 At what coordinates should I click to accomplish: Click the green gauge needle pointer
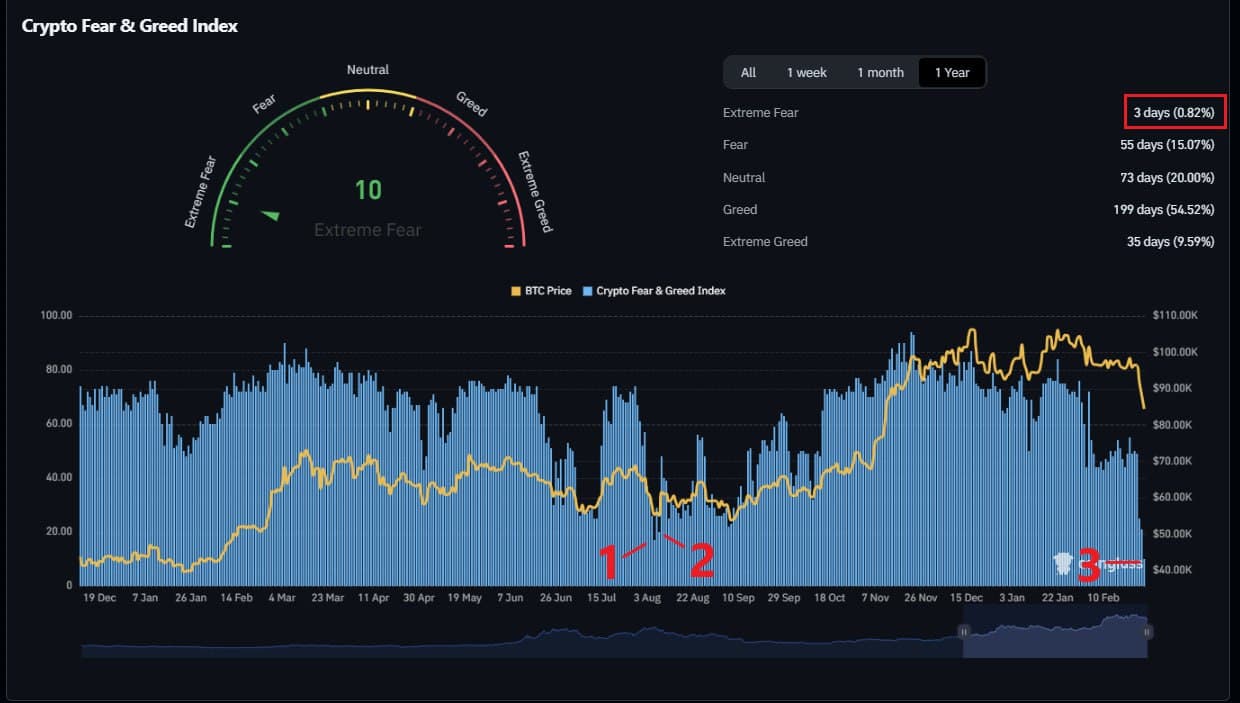pos(269,215)
